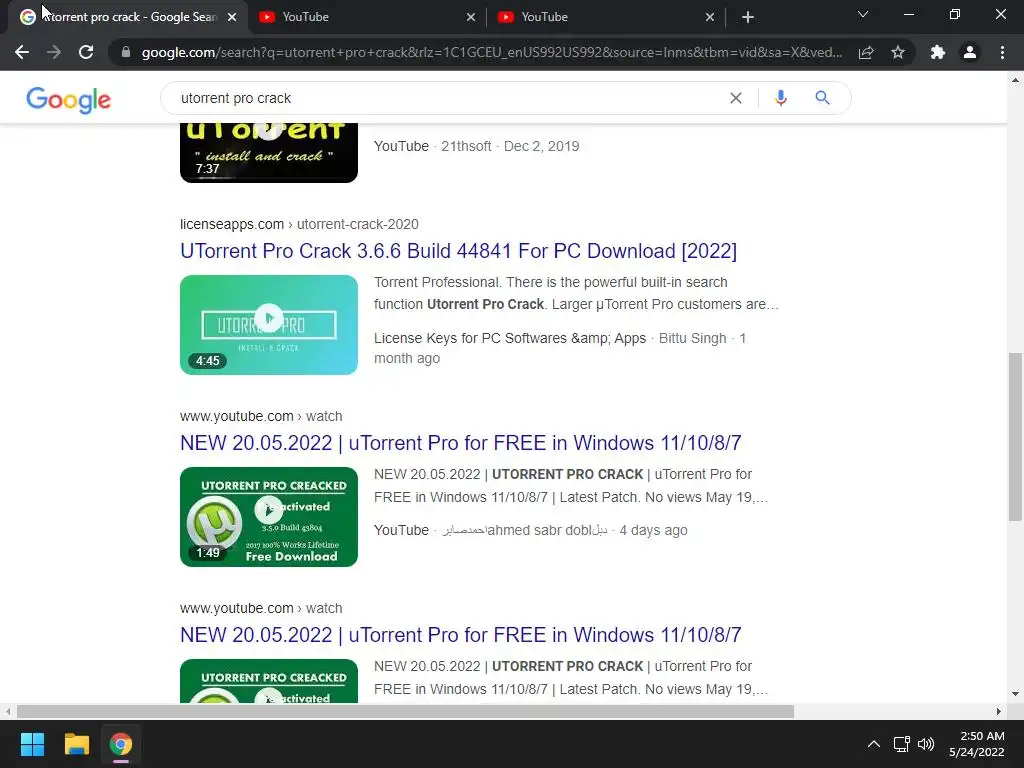
Task: Submit search with magnifier icon
Action: (x=822, y=98)
